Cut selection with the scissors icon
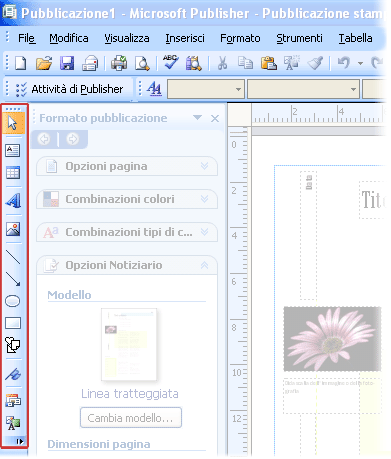391x459 pixels. [222, 63]
